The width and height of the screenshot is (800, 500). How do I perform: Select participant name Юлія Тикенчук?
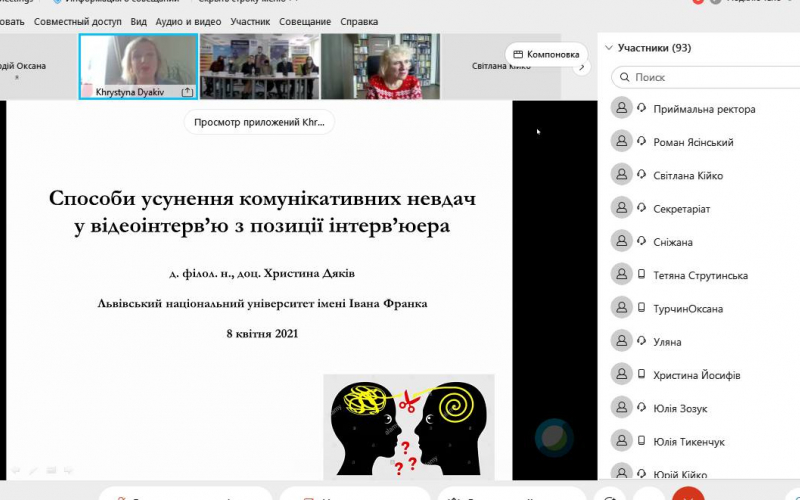coord(689,442)
